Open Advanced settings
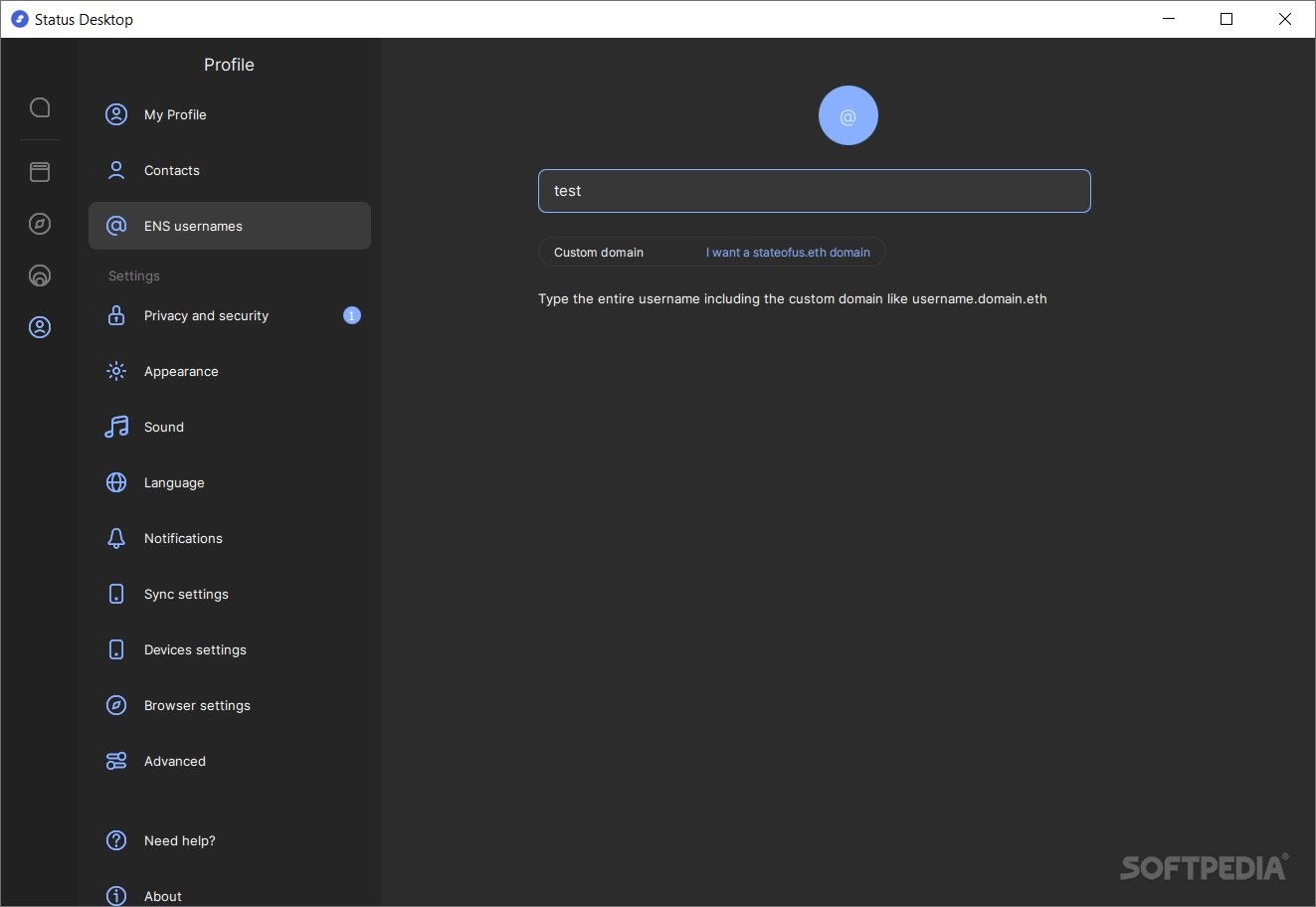 [x=230, y=761]
